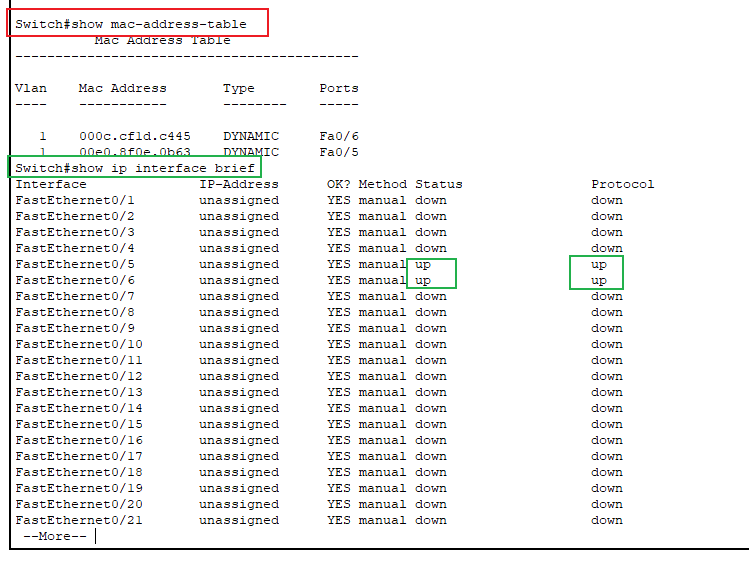Image resolution: width=749 pixels, height=565 pixels.
Task: Click 'YES' in FastEthernet0/3 row
Action: 339,232
